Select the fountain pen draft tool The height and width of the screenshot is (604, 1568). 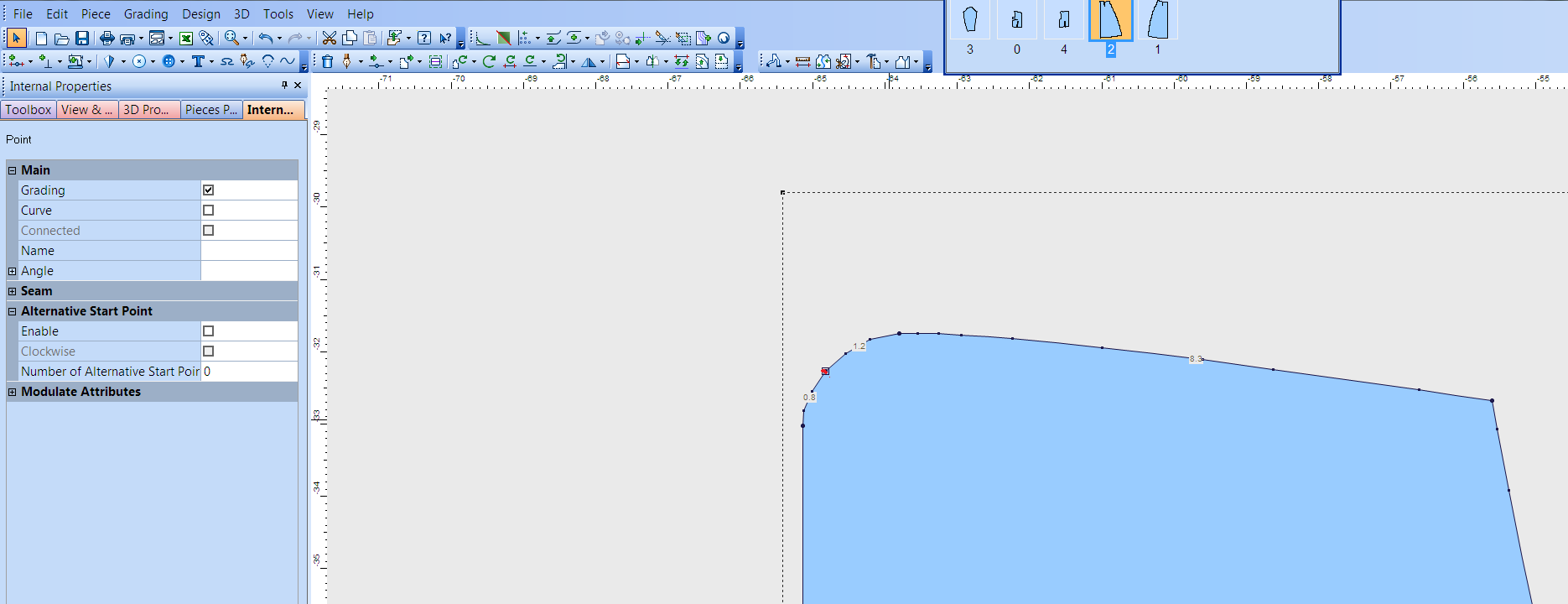tap(347, 61)
